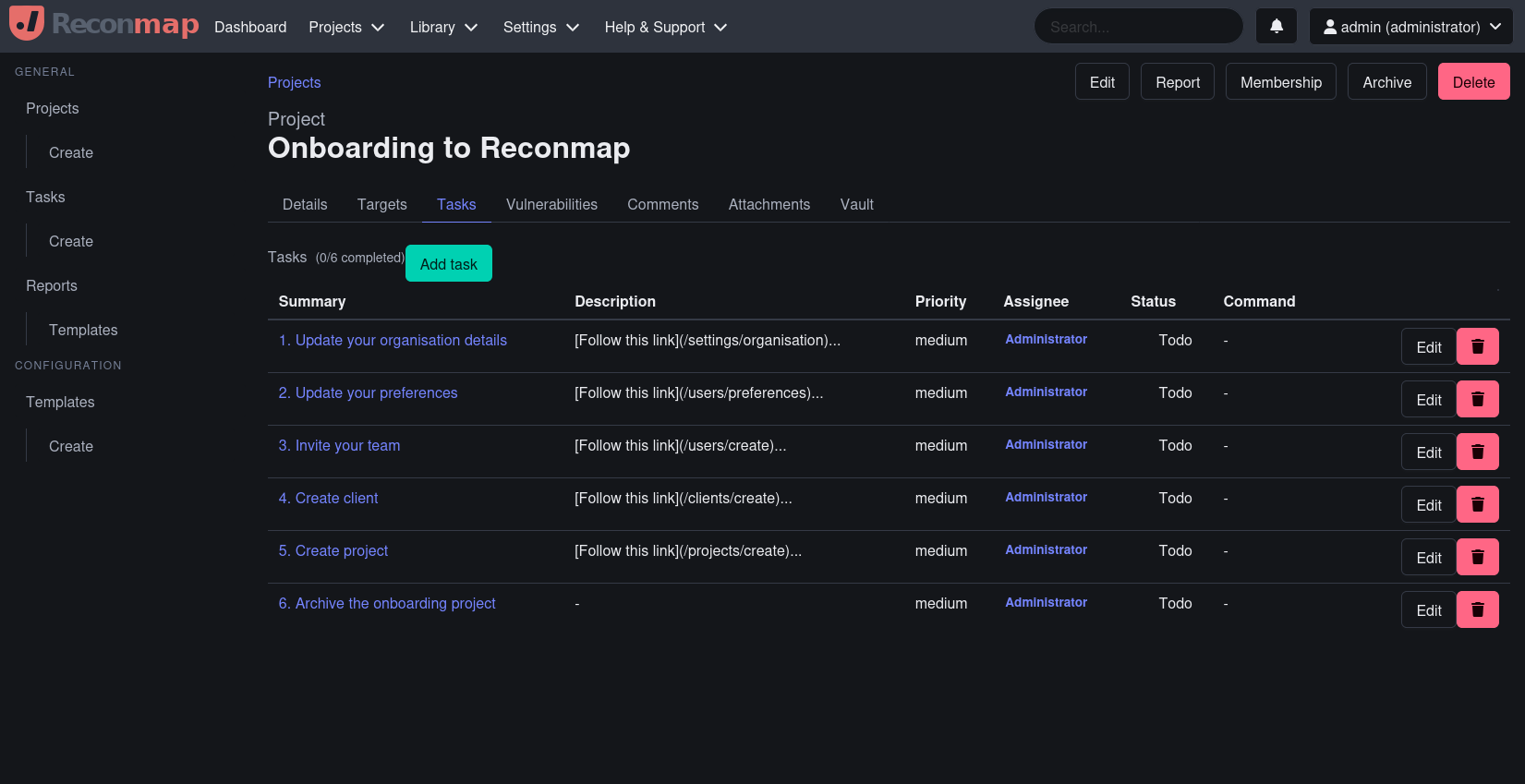Open task 4. Create client
1525x784 pixels.
point(328,498)
